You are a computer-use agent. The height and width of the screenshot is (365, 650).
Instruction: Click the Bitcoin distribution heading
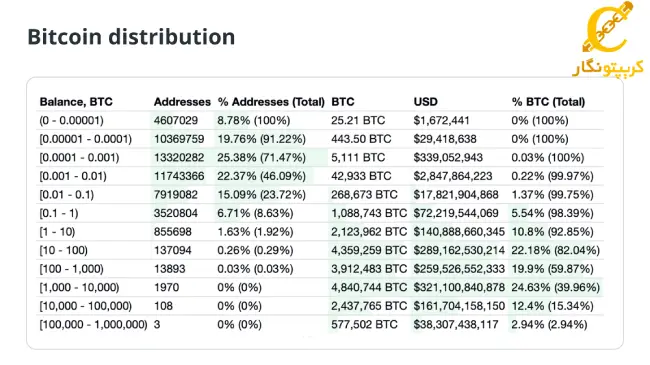pyautogui.click(x=131, y=36)
